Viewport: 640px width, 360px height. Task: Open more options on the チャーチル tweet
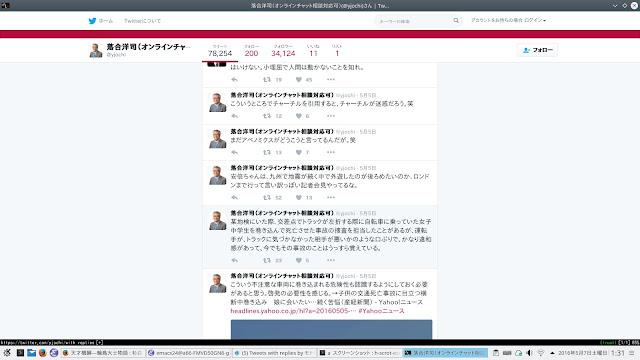point(331,116)
